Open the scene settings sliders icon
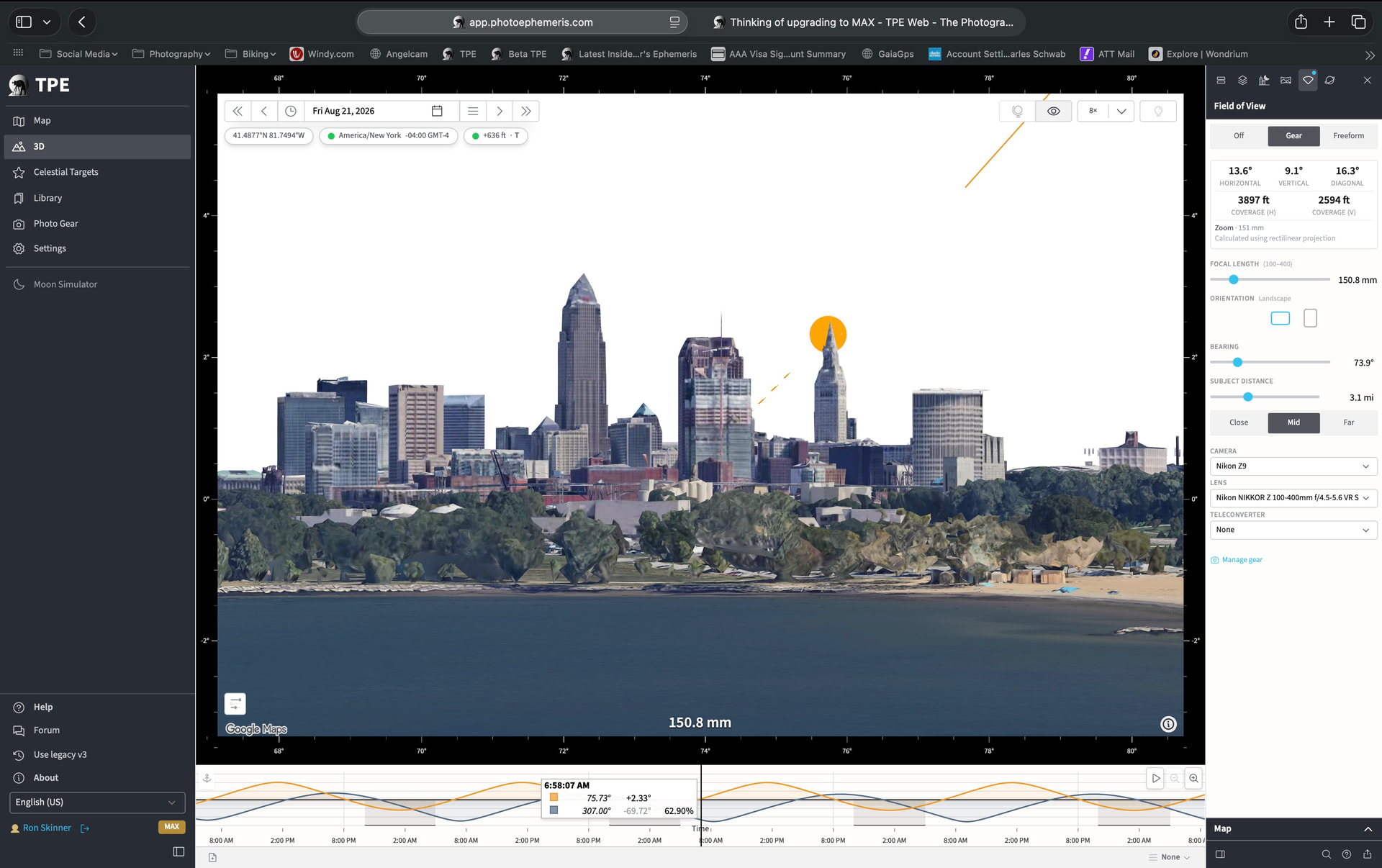 [x=235, y=704]
